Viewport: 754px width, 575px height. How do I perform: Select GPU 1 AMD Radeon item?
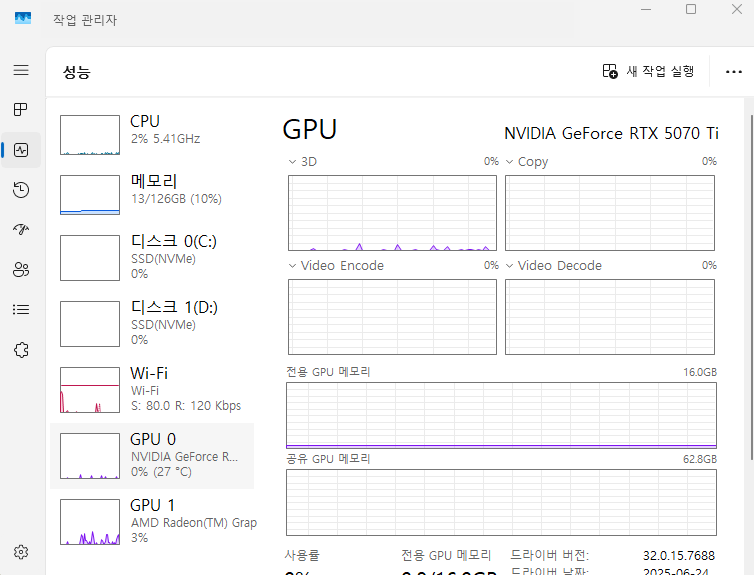click(152, 520)
